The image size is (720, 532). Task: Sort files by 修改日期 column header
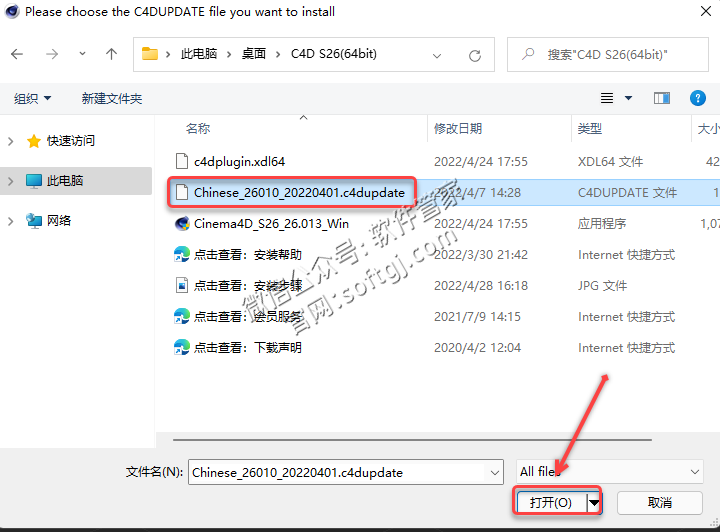coord(458,128)
